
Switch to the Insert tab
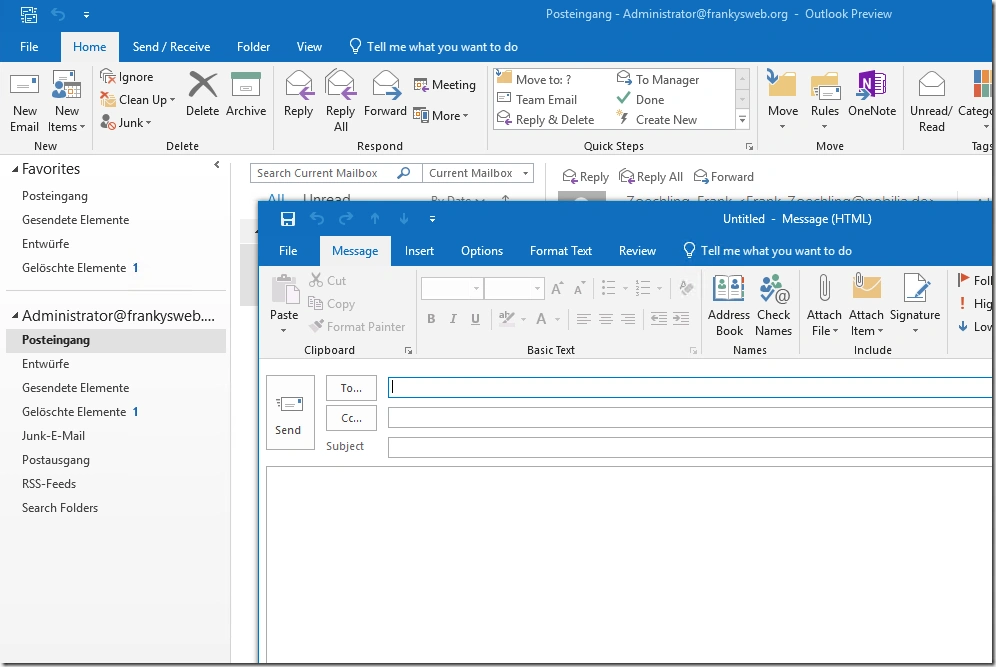[419, 251]
